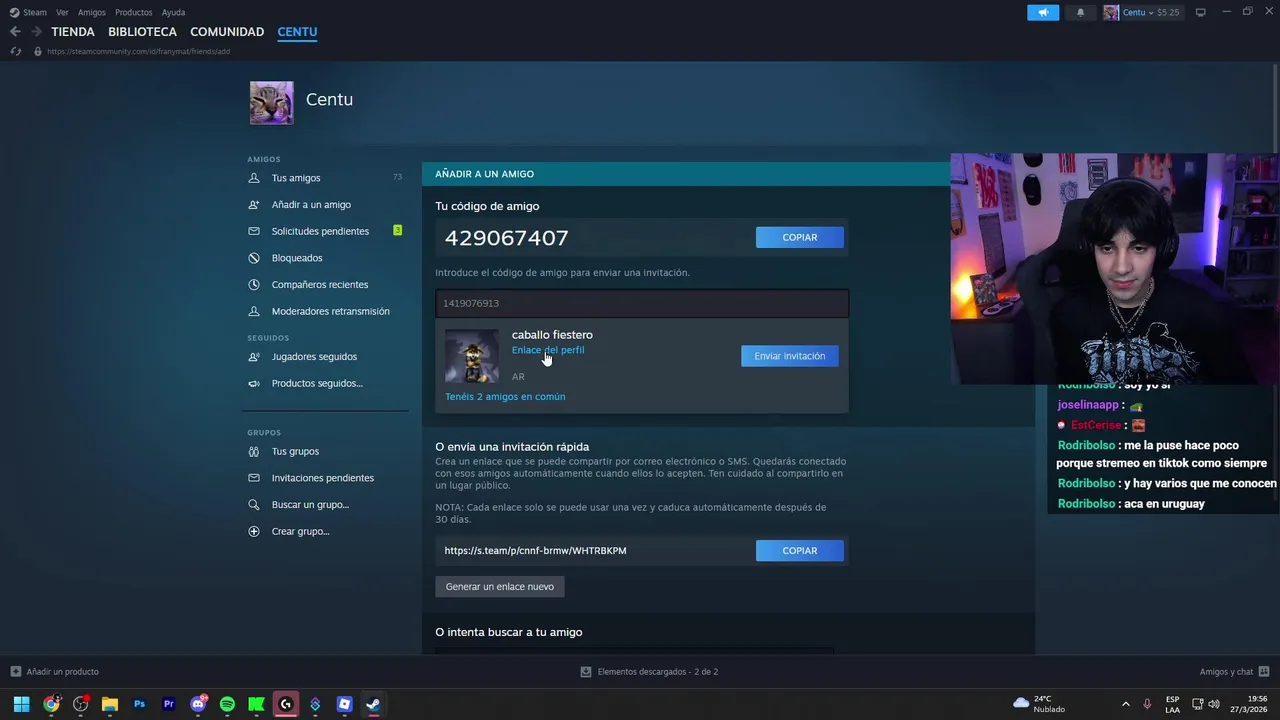Open the Productos menu
The width and height of the screenshot is (1280, 720).
pyautogui.click(x=134, y=12)
